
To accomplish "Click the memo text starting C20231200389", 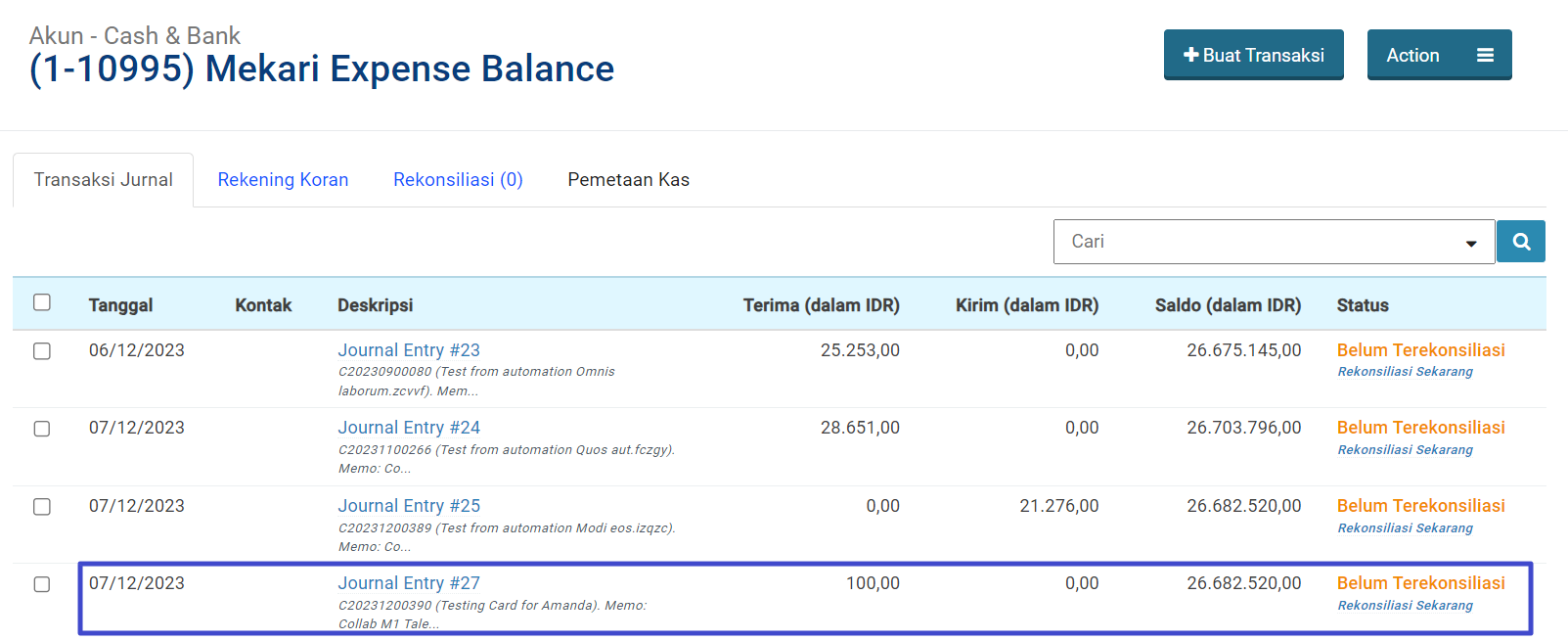I will tap(507, 537).
